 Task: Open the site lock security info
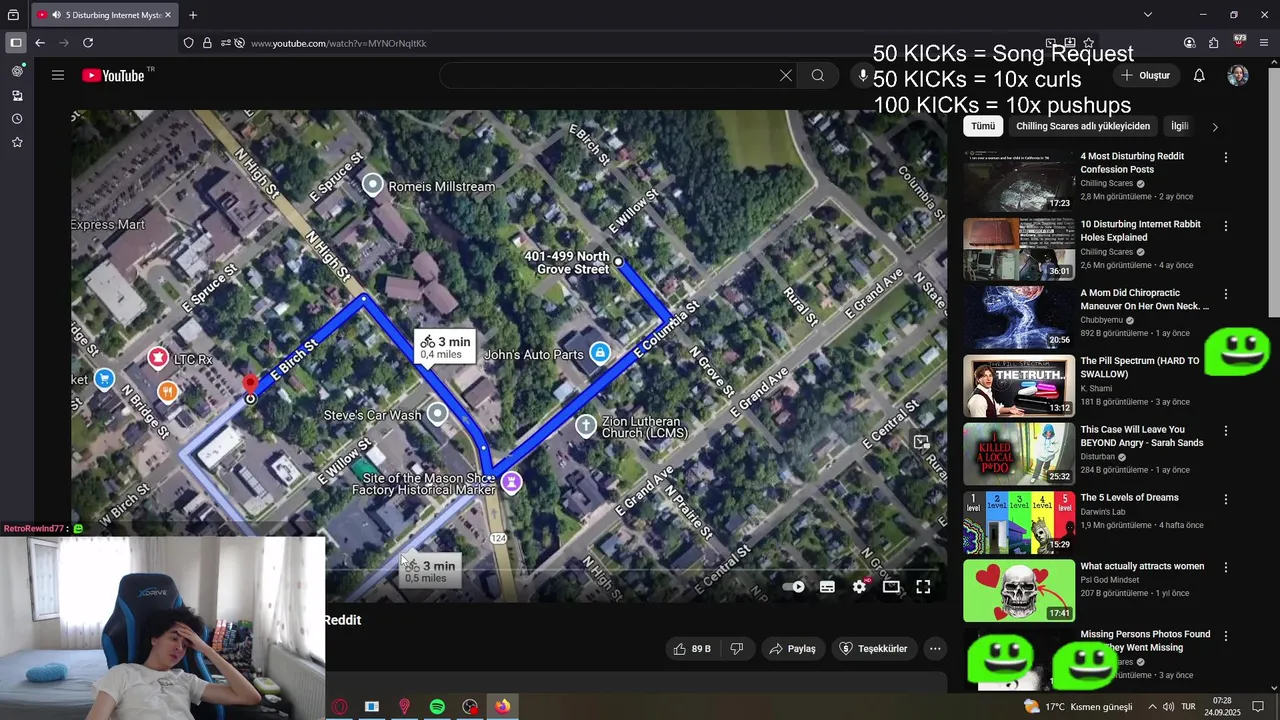(x=207, y=43)
